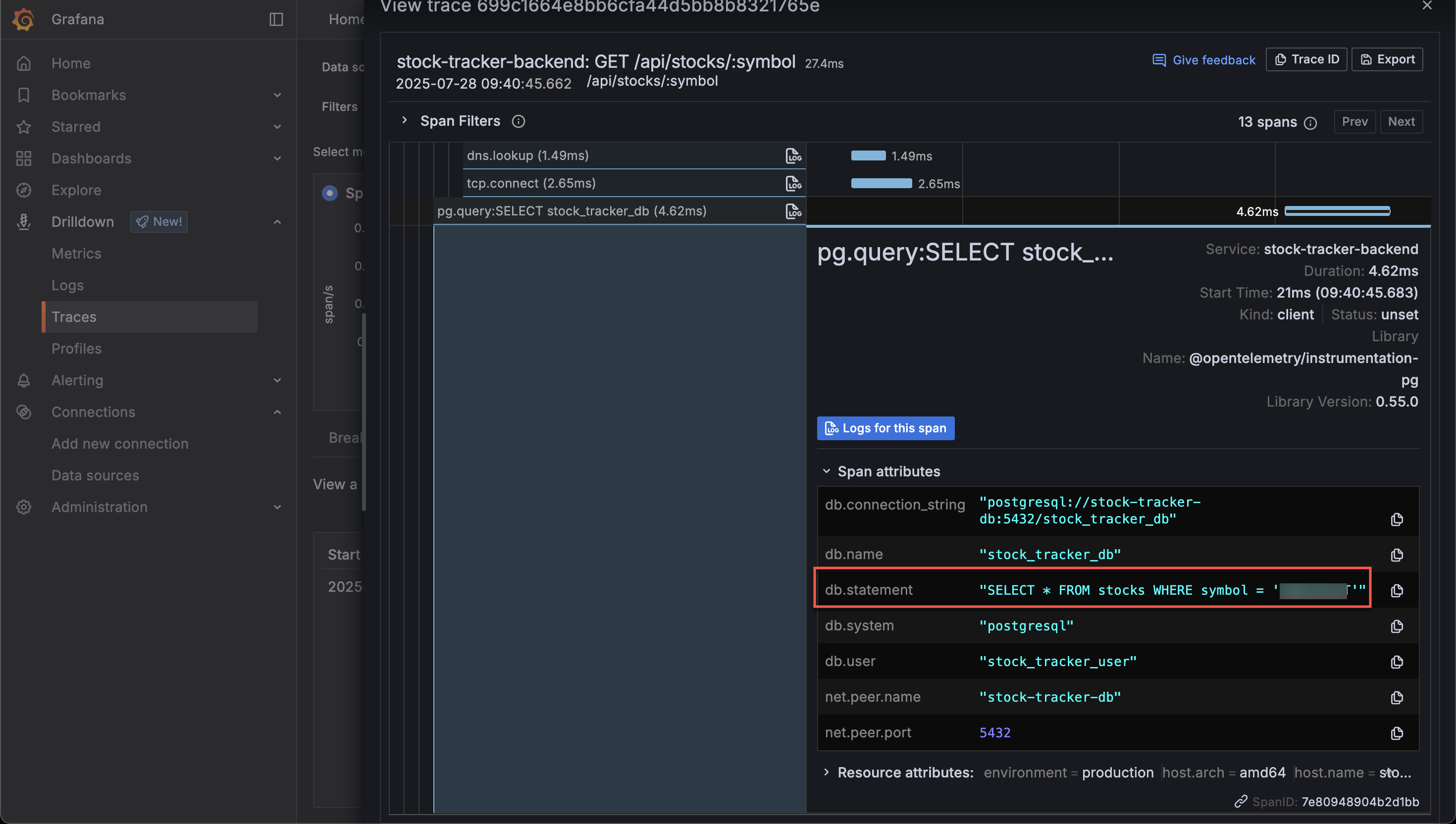
Task: Toggle the sidebar dock menu icon
Action: coord(276,19)
